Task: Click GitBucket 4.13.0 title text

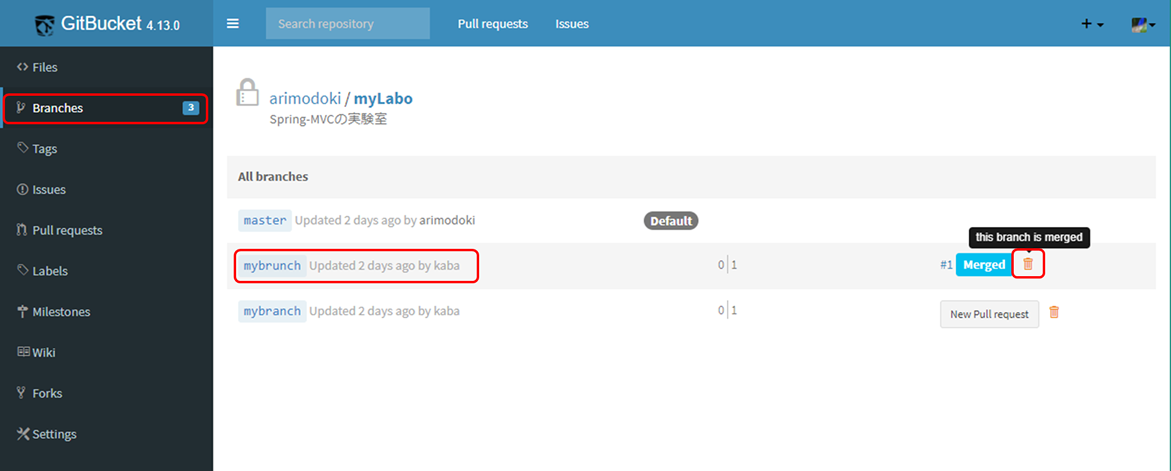Action: [x=122, y=24]
